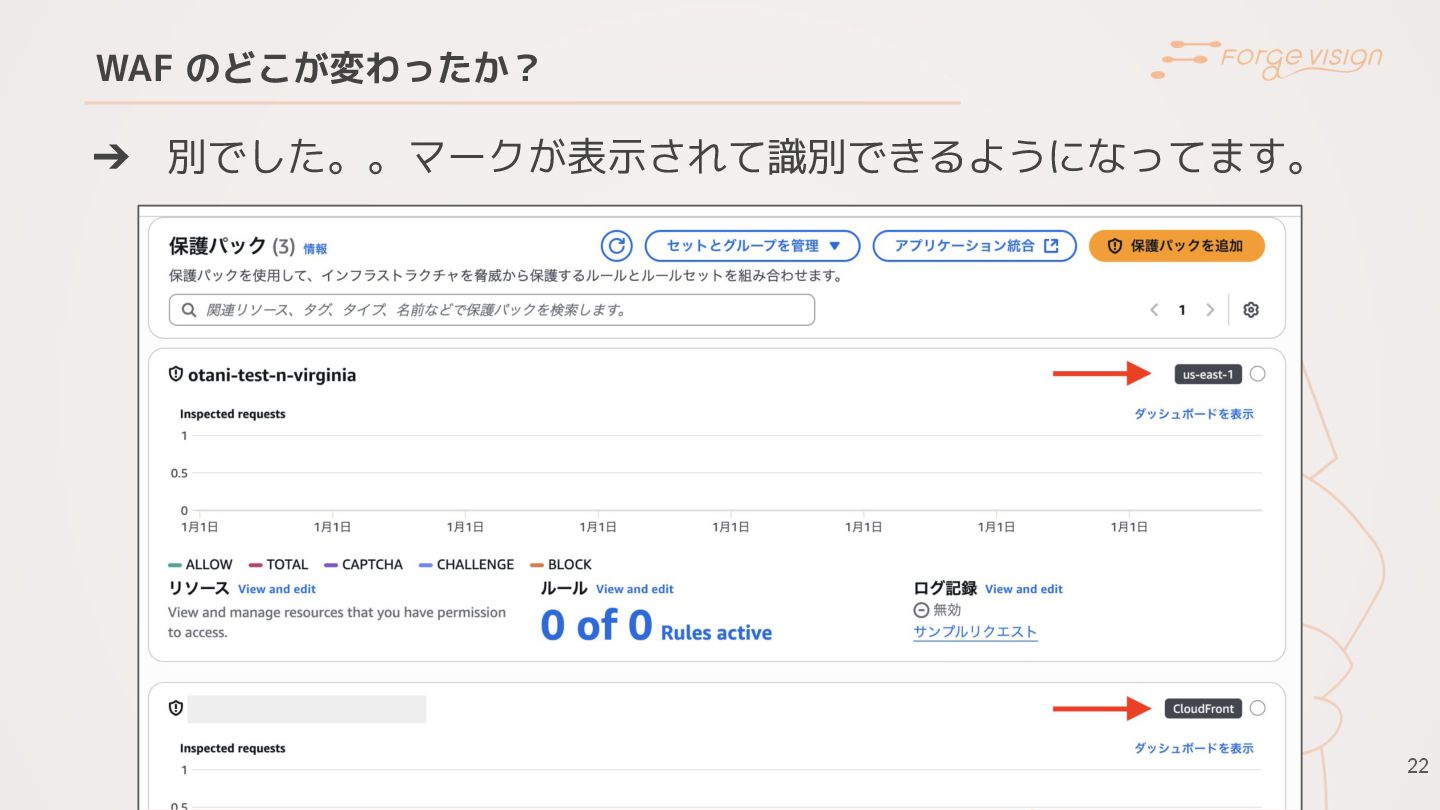
Task: Click the otani-test-n-virginia pack title
Action: [272, 375]
